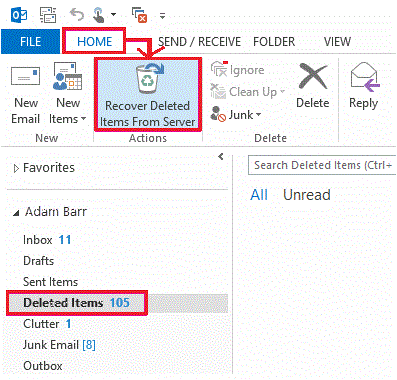This screenshot has height=380, width=397.
Task: Click the Undo arrow icon
Action: coord(77,15)
